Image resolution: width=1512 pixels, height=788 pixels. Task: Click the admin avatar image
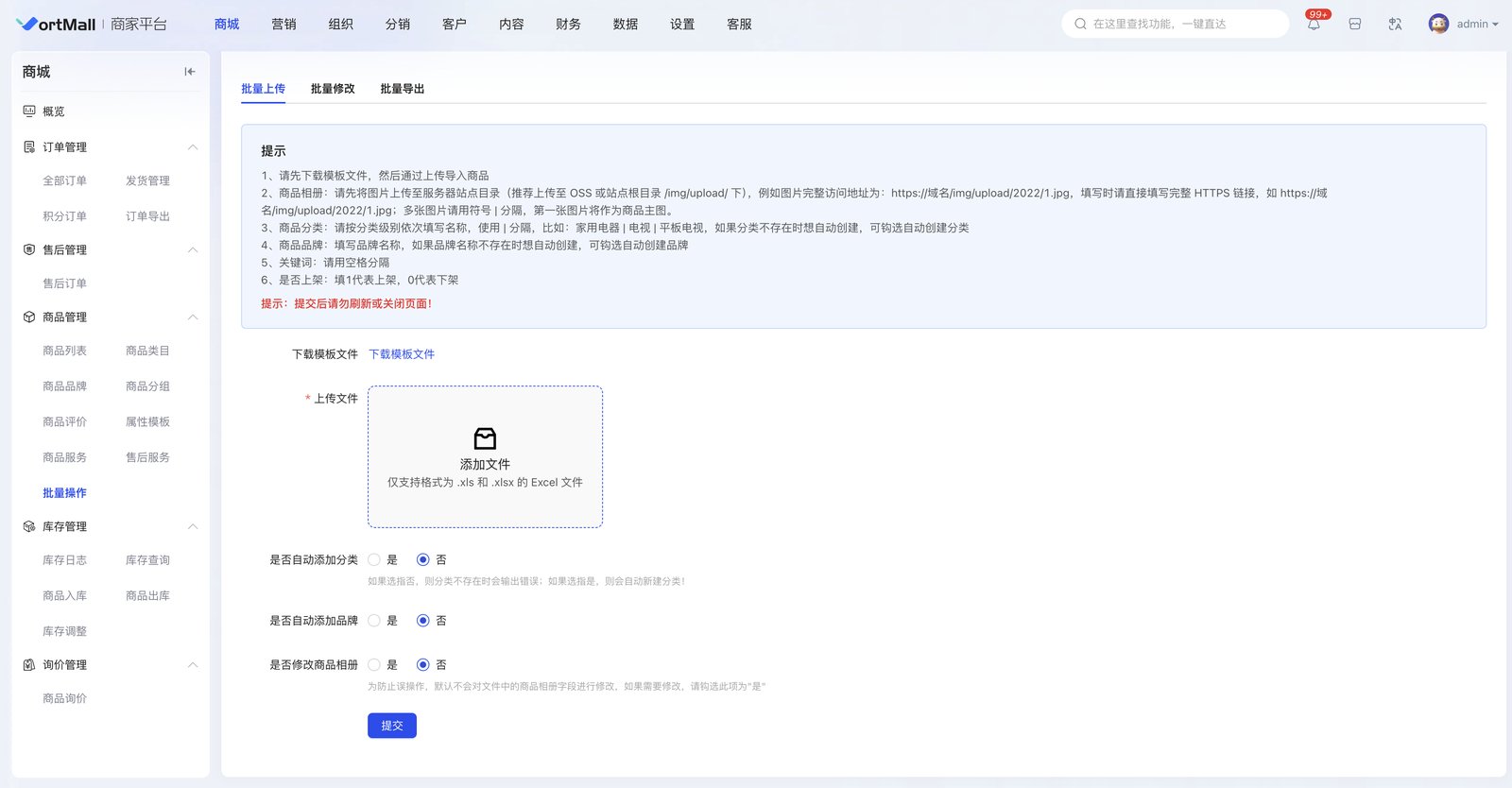(1438, 25)
